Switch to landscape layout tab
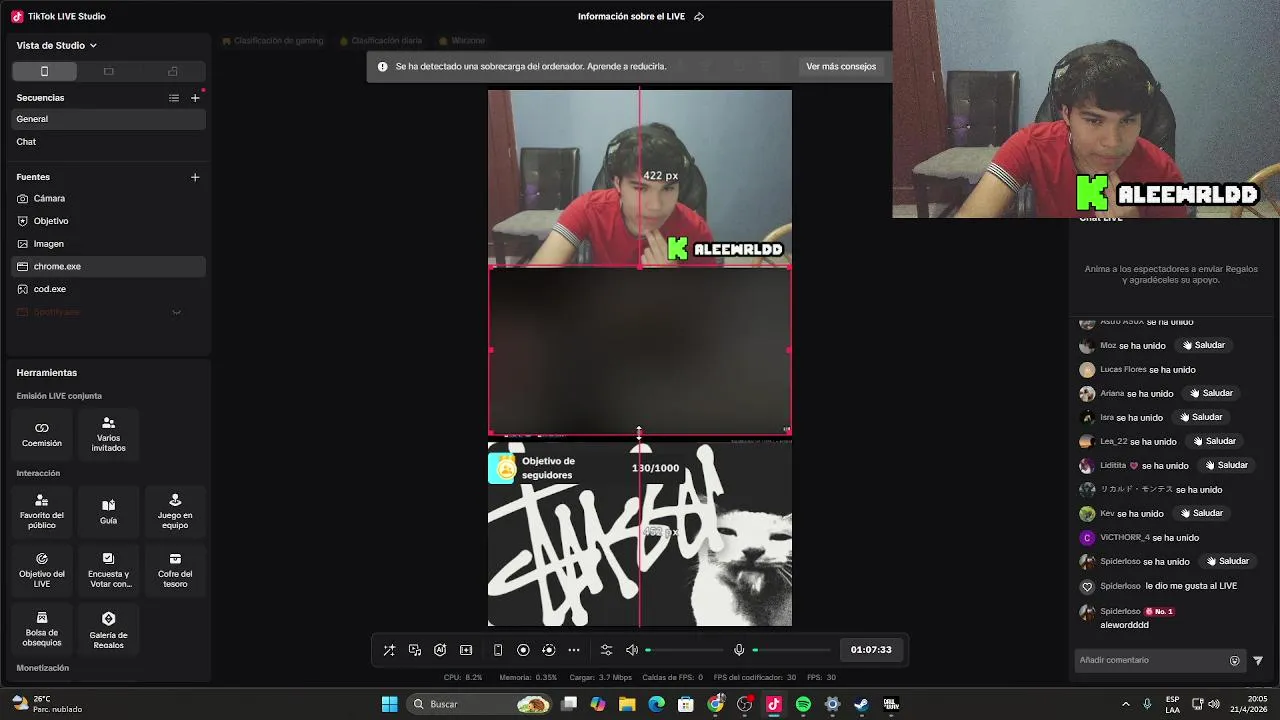 109,71
